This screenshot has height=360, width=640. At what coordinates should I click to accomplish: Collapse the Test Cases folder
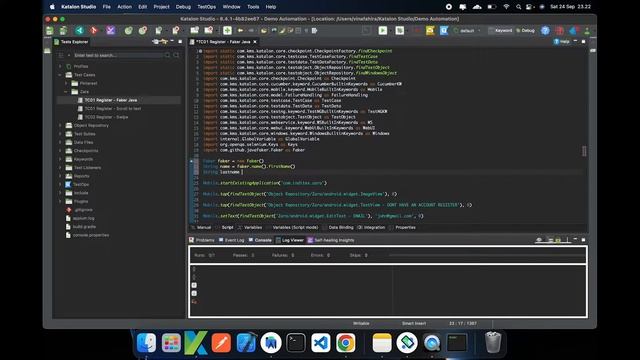[x=60, y=75]
